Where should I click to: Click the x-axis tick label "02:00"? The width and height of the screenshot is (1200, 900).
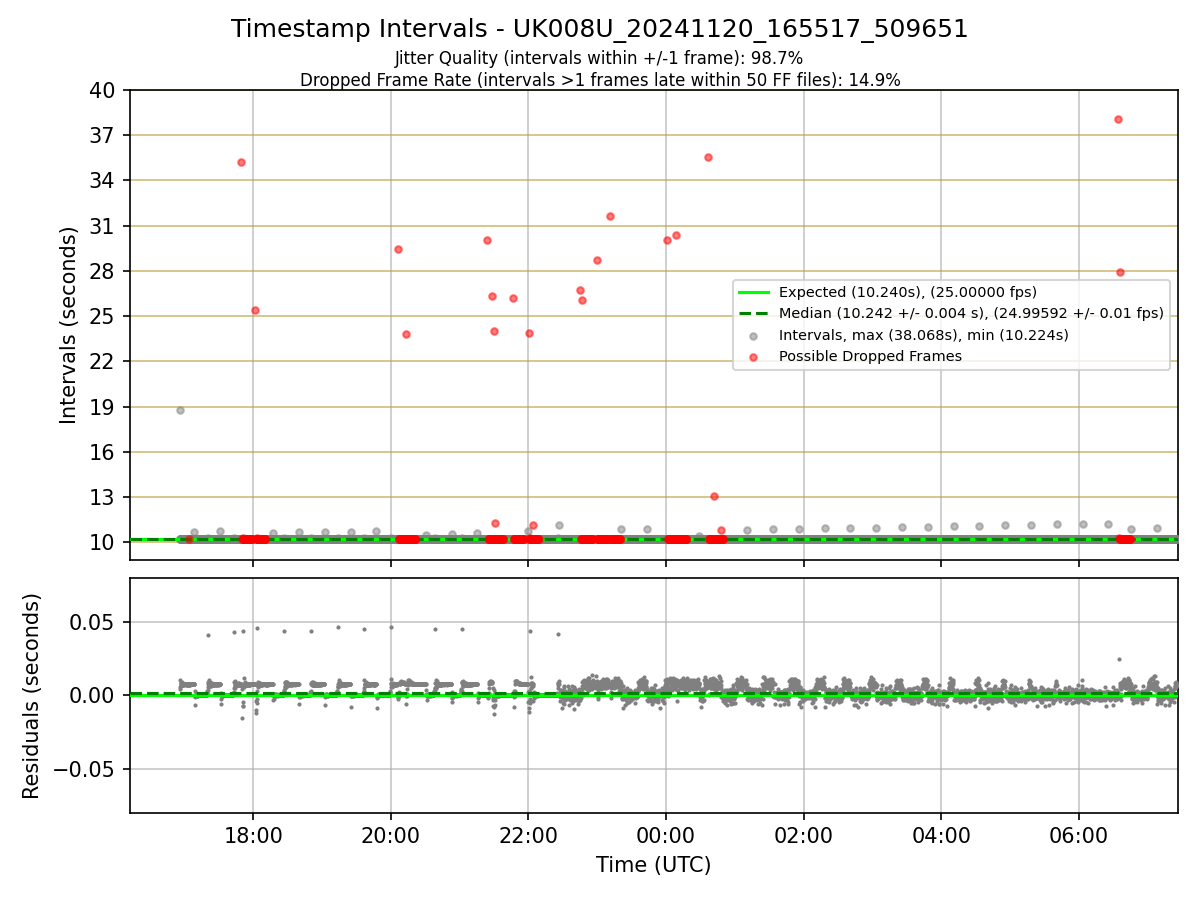coord(803,835)
